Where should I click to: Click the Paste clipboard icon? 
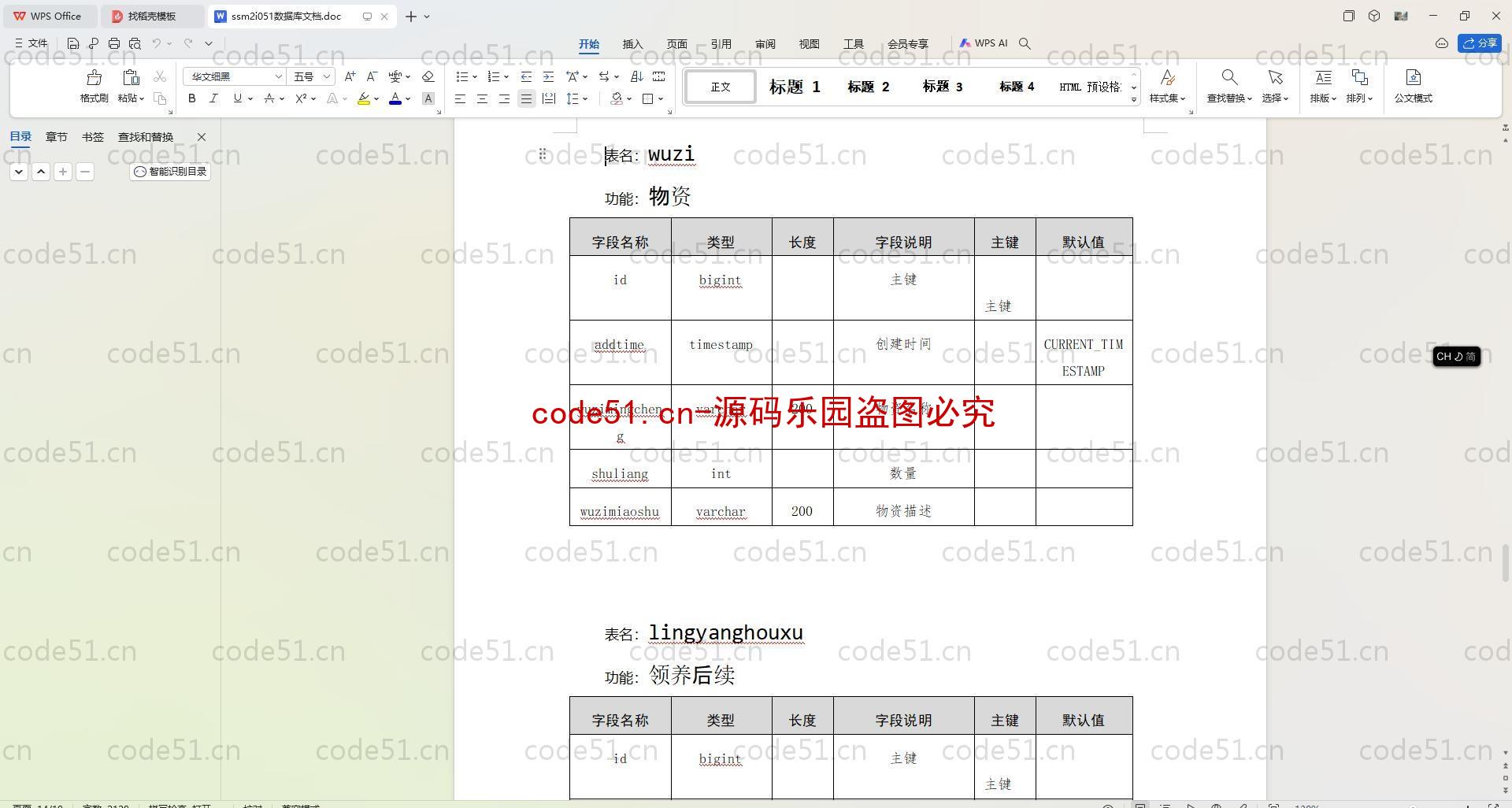click(131, 77)
